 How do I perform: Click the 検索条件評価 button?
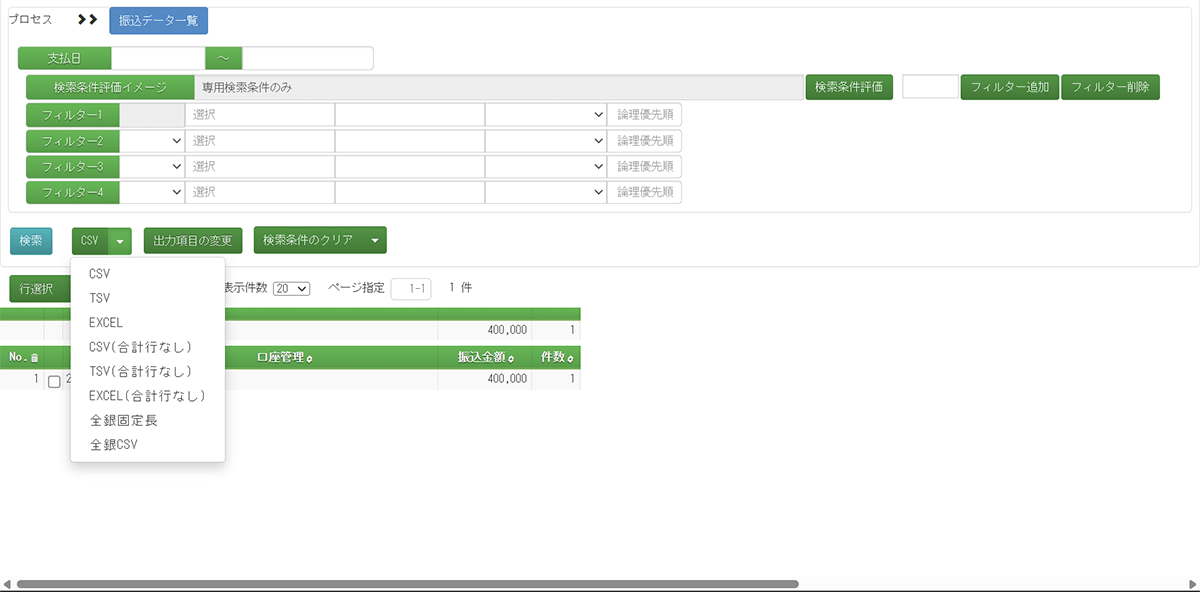[x=848, y=87]
